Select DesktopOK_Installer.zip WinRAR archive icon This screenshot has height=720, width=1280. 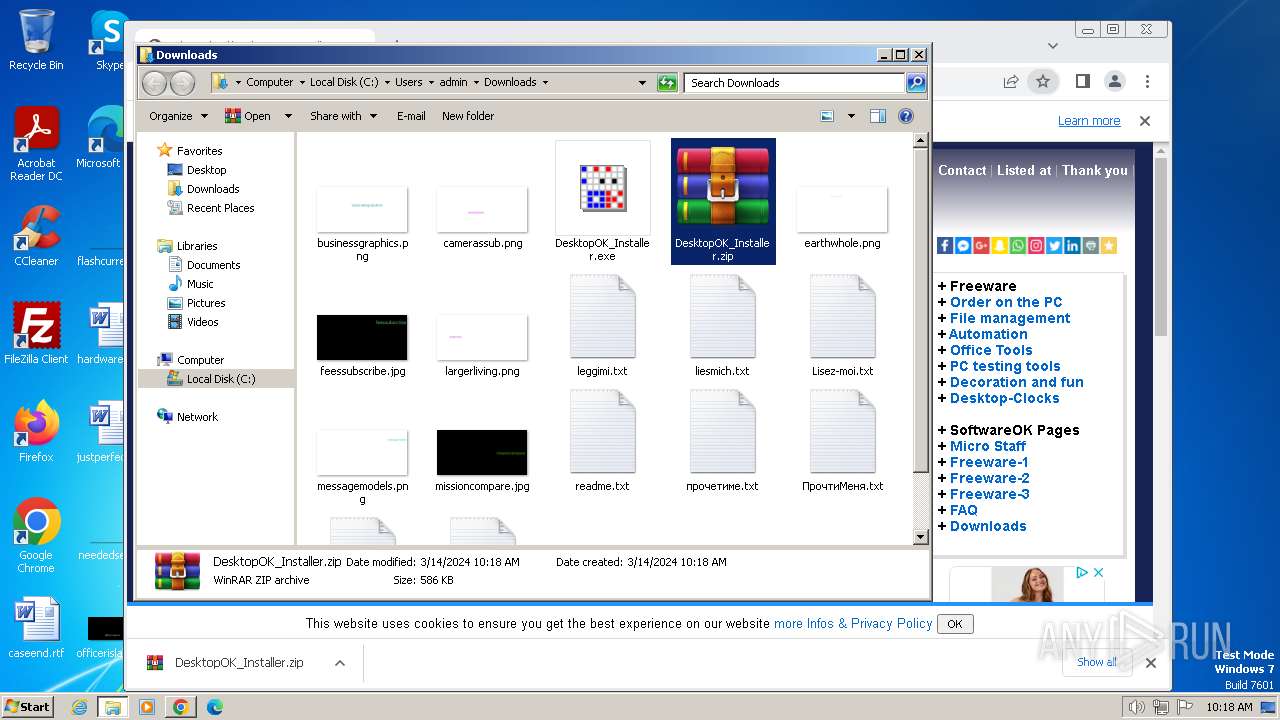click(723, 187)
